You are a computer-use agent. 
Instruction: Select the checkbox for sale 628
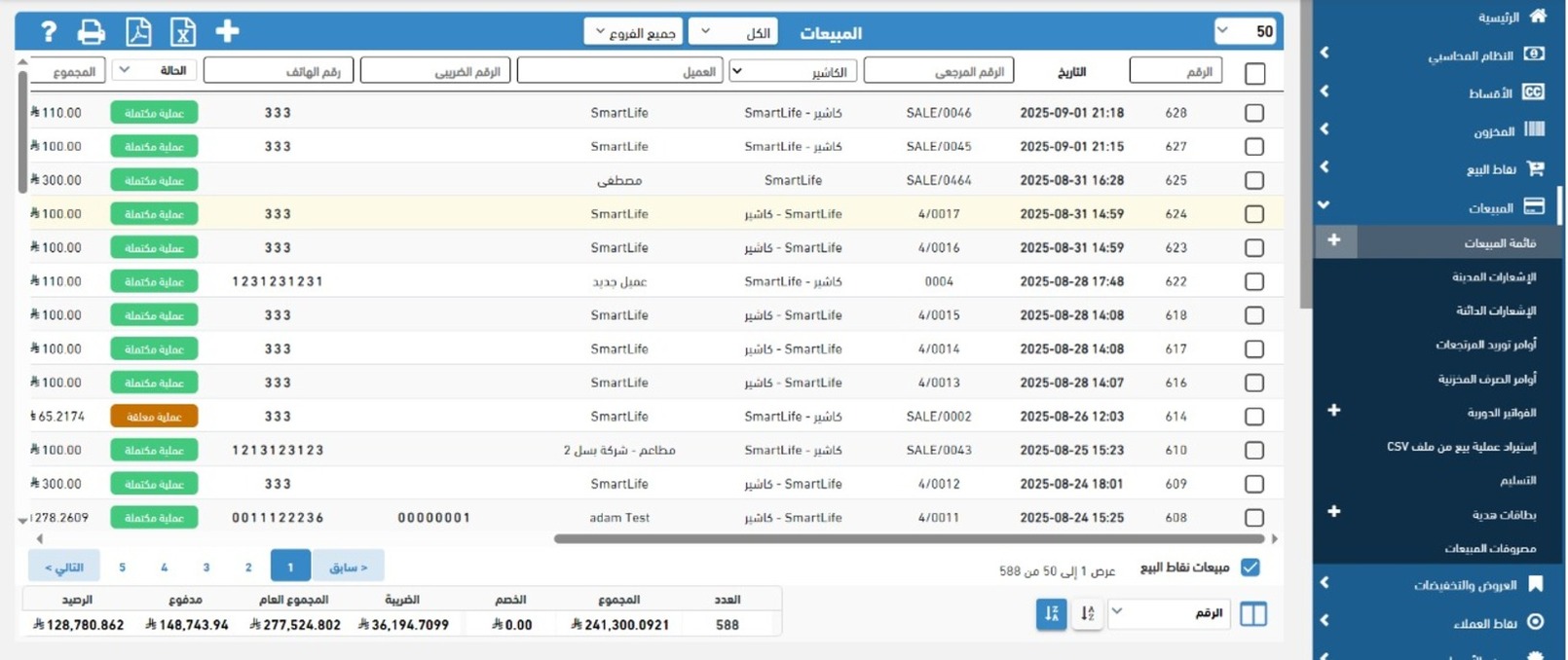pos(1254,113)
